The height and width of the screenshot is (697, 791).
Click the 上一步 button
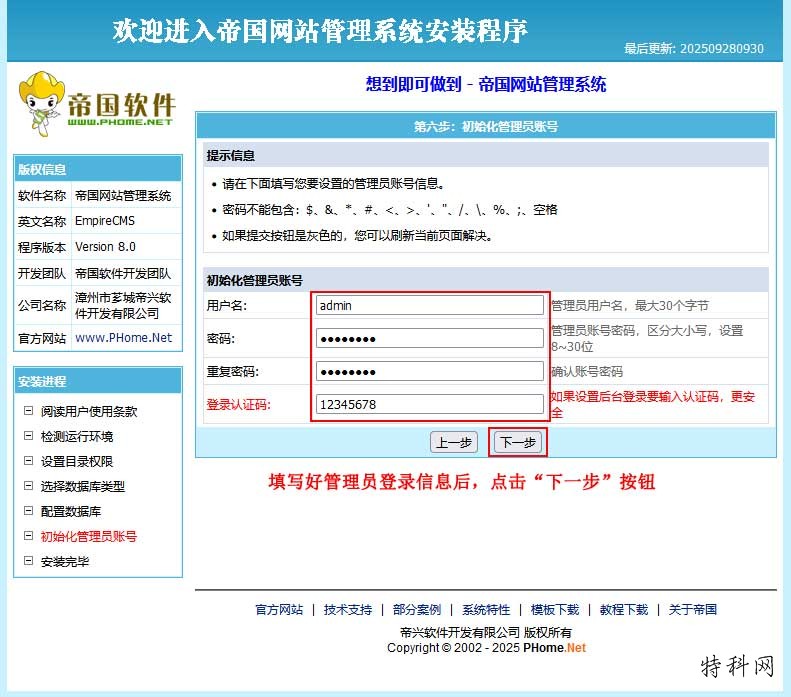[454, 442]
